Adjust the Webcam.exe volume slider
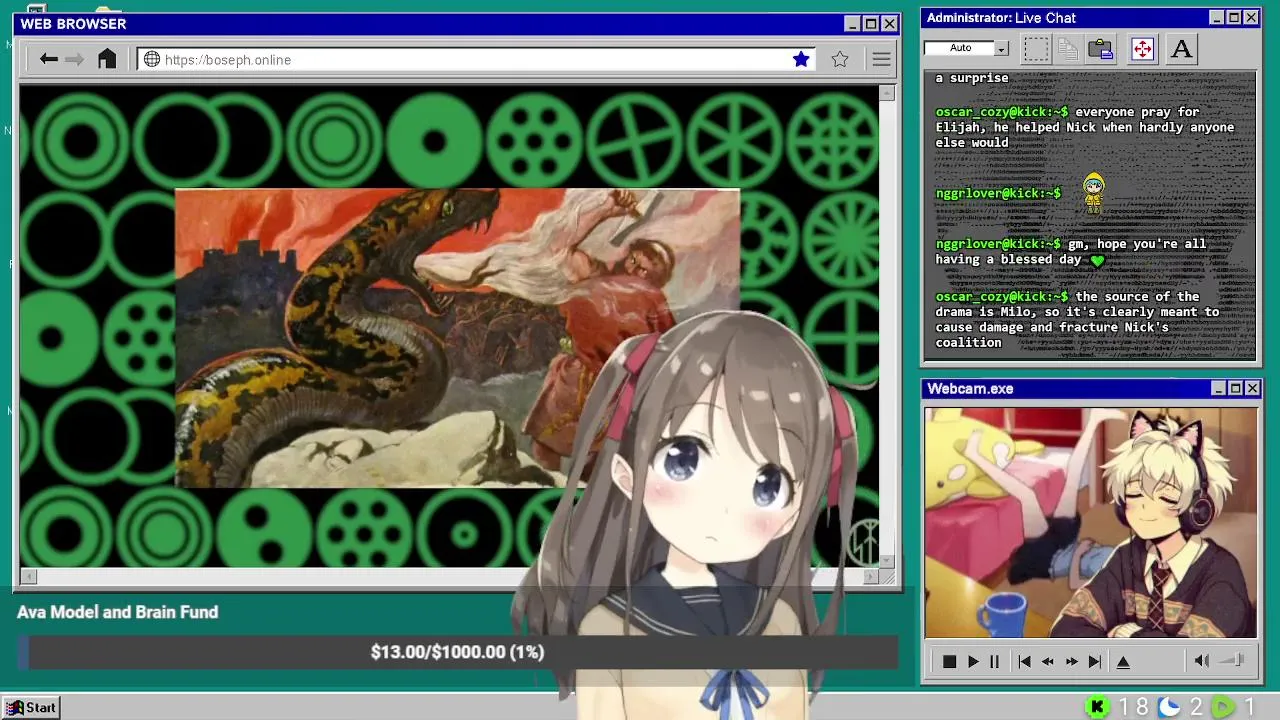The height and width of the screenshot is (720, 1280). [x=1233, y=661]
